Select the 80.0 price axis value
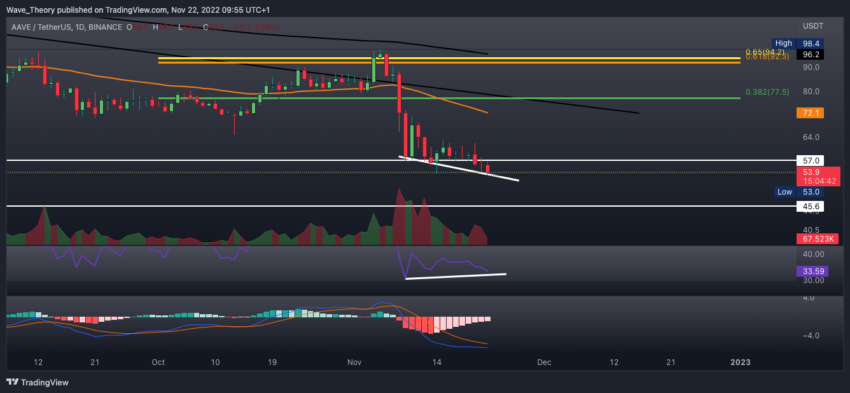This screenshot has width=850, height=393. click(x=810, y=91)
